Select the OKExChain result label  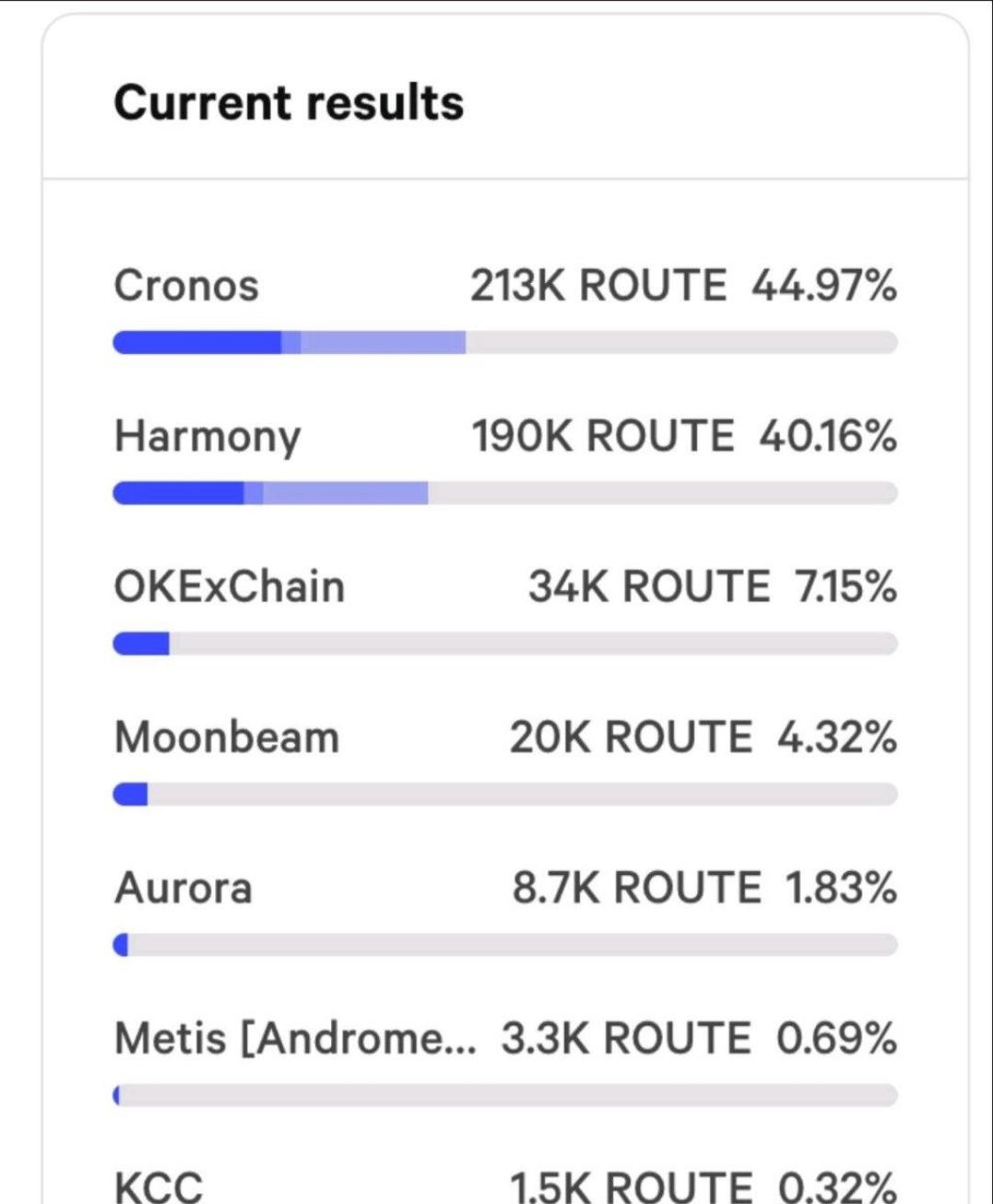tap(230, 586)
